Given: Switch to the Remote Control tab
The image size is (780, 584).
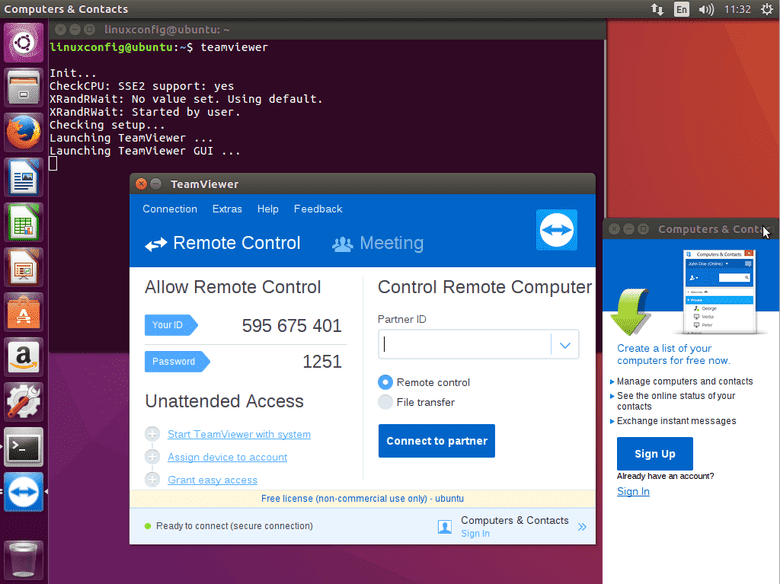Looking at the screenshot, I should [222, 243].
